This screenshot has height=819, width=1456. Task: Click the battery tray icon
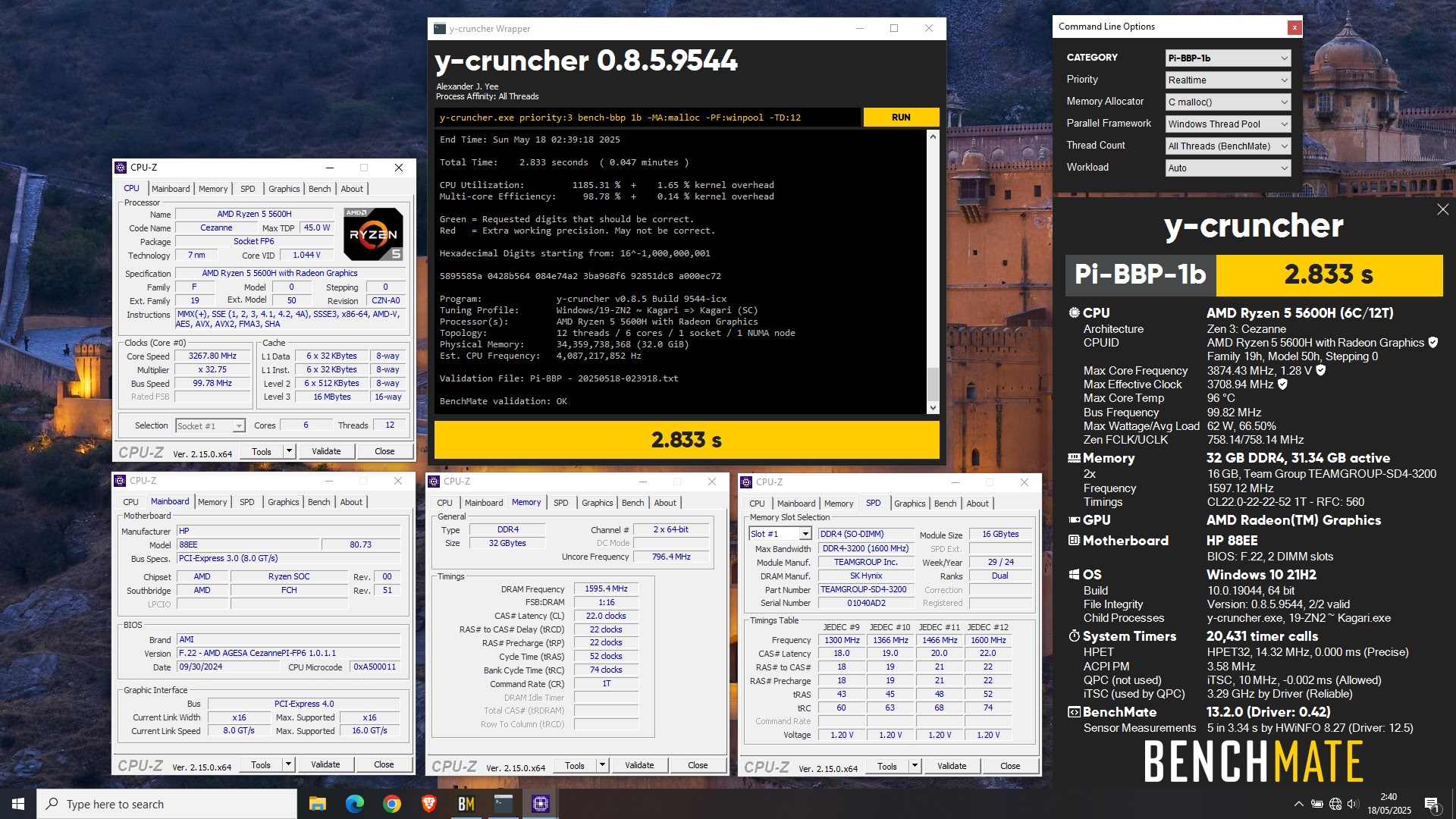click(x=1317, y=804)
